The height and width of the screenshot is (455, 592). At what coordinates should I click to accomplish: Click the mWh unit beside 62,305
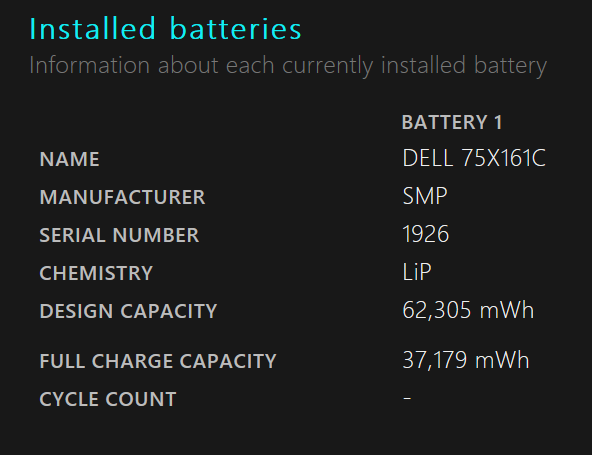pyautogui.click(x=507, y=310)
